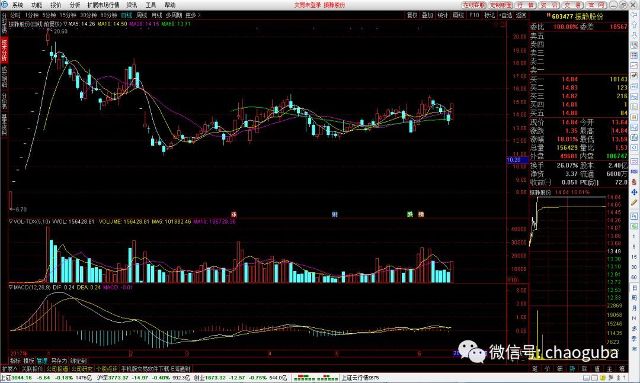Image resolution: width=640 pixels, height=383 pixels.
Task: Click the app logo icon at top-left
Action: [4, 5]
